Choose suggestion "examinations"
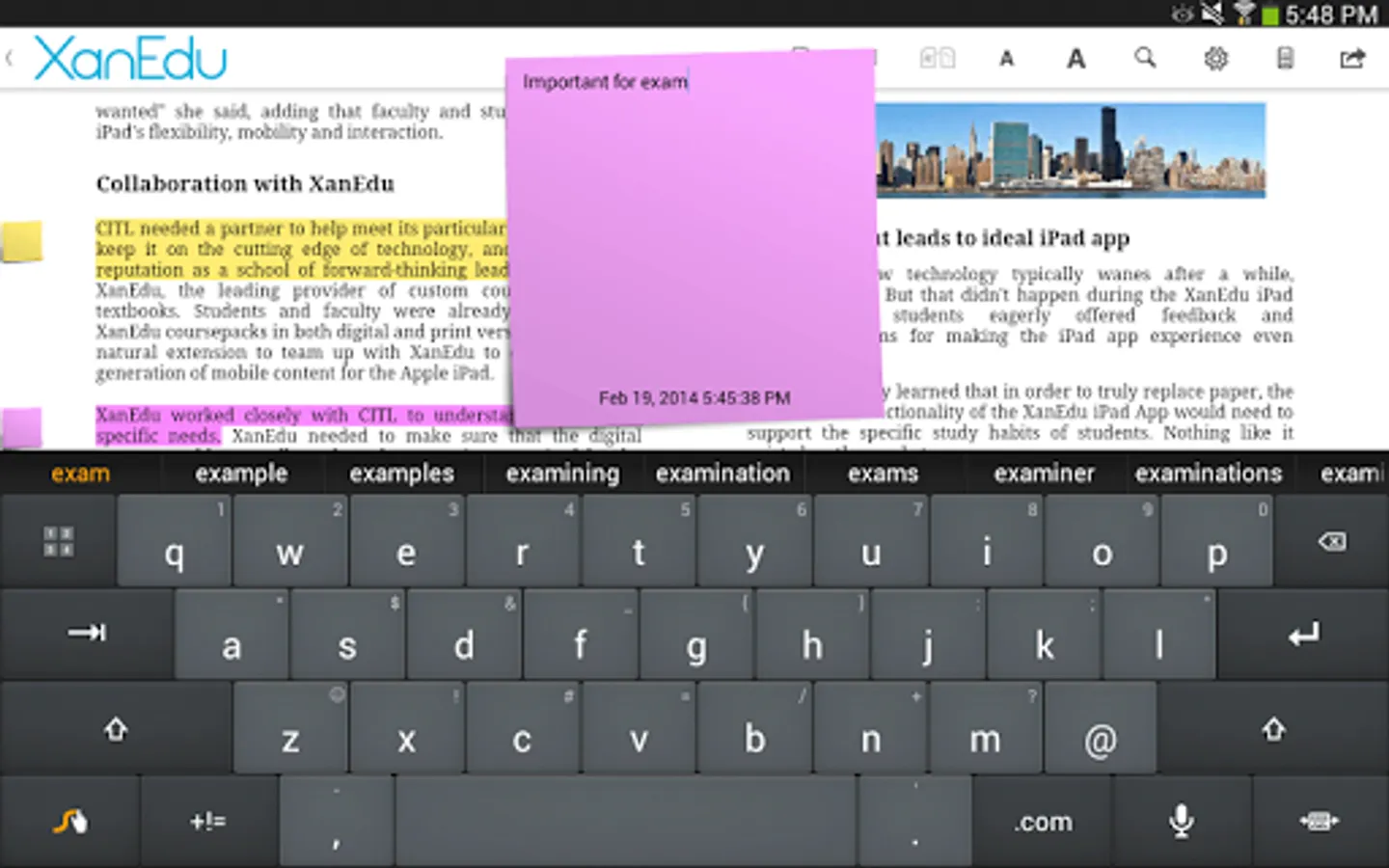The image size is (1389, 868). pyautogui.click(x=1209, y=473)
